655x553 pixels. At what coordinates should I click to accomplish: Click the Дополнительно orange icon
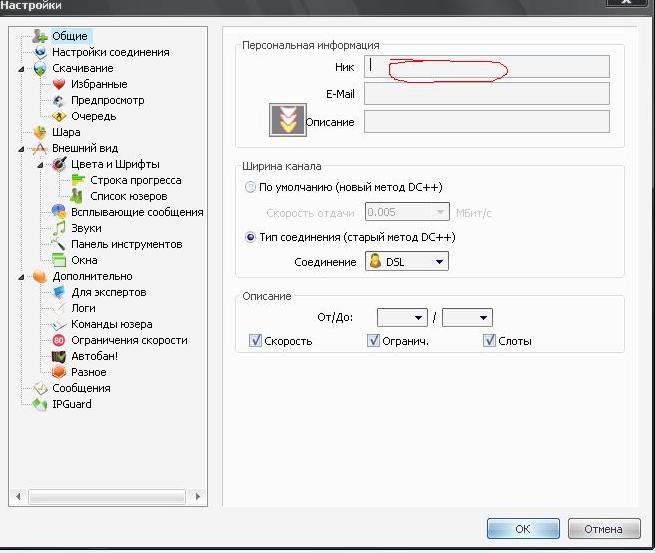pos(40,276)
